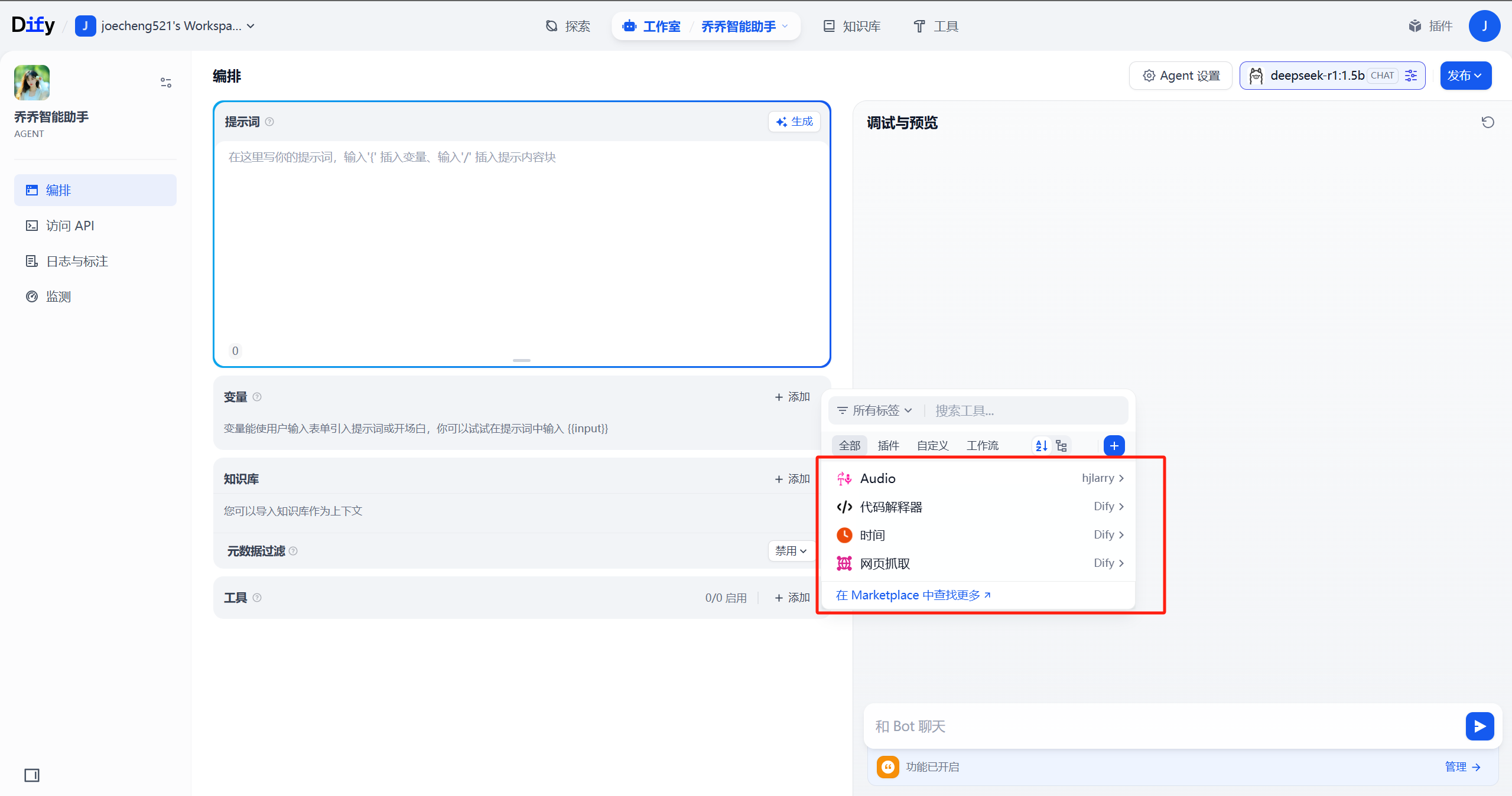This screenshot has width=1512, height=796.
Task: Click the blue send message arrow button
Action: click(x=1479, y=726)
